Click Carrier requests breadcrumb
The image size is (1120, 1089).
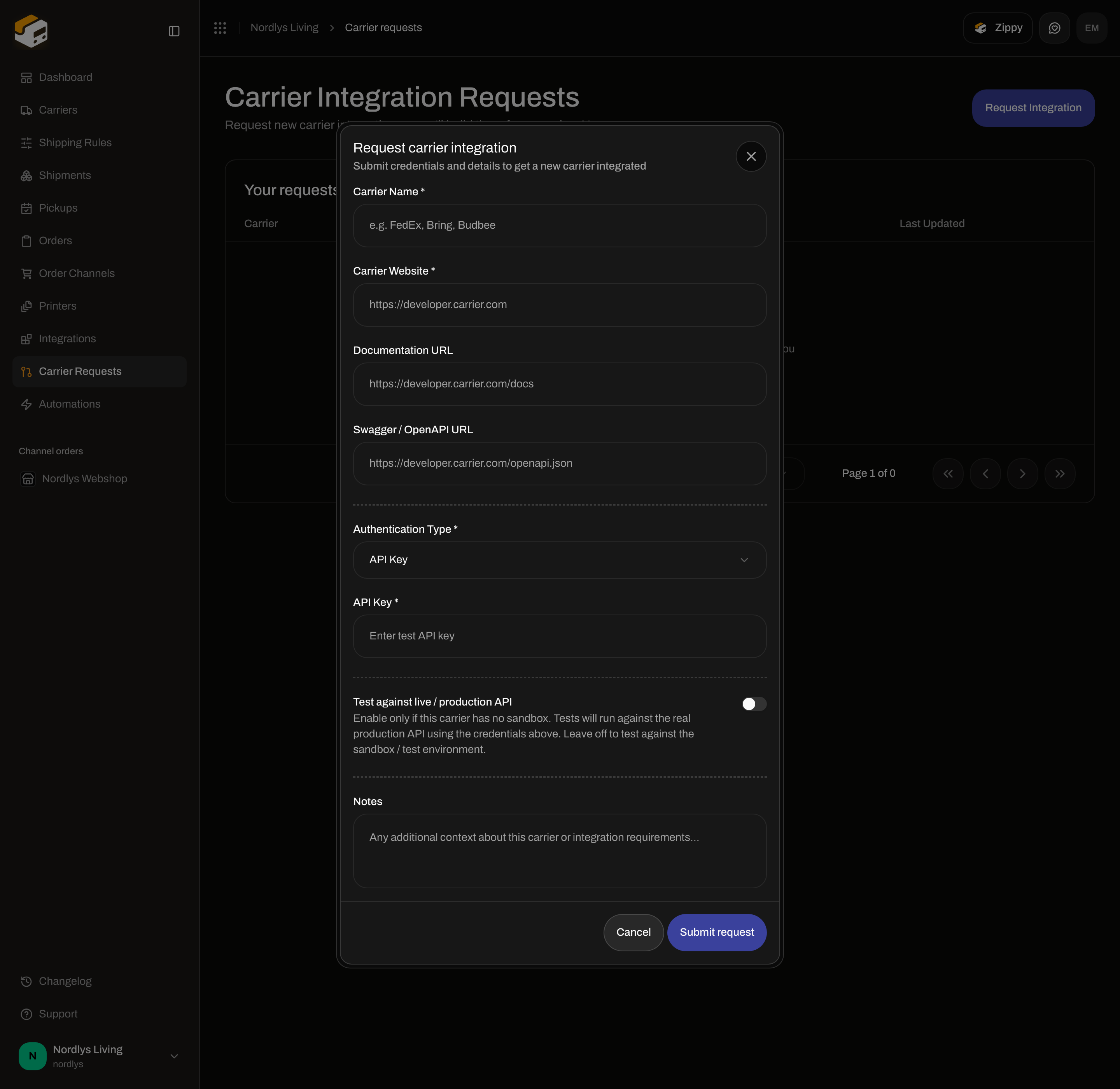point(383,28)
